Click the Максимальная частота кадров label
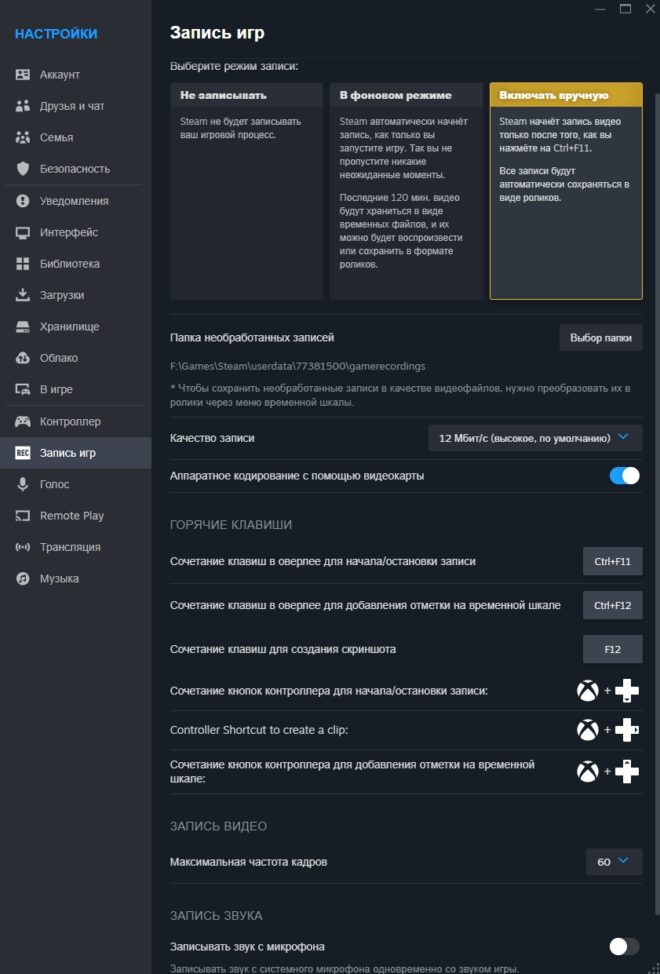The height and width of the screenshot is (974, 660). coord(248,862)
